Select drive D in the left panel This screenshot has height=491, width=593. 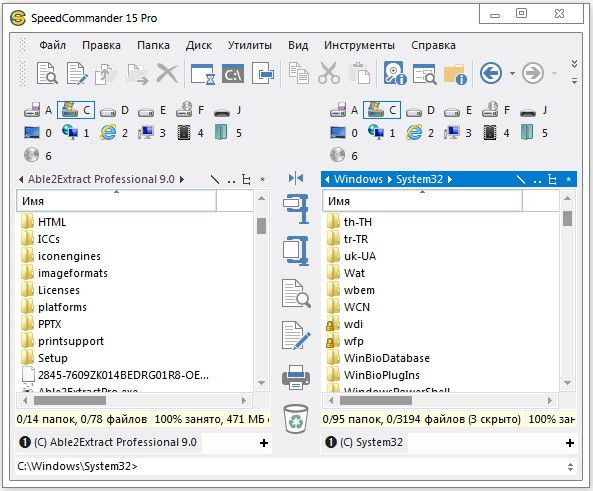point(114,111)
